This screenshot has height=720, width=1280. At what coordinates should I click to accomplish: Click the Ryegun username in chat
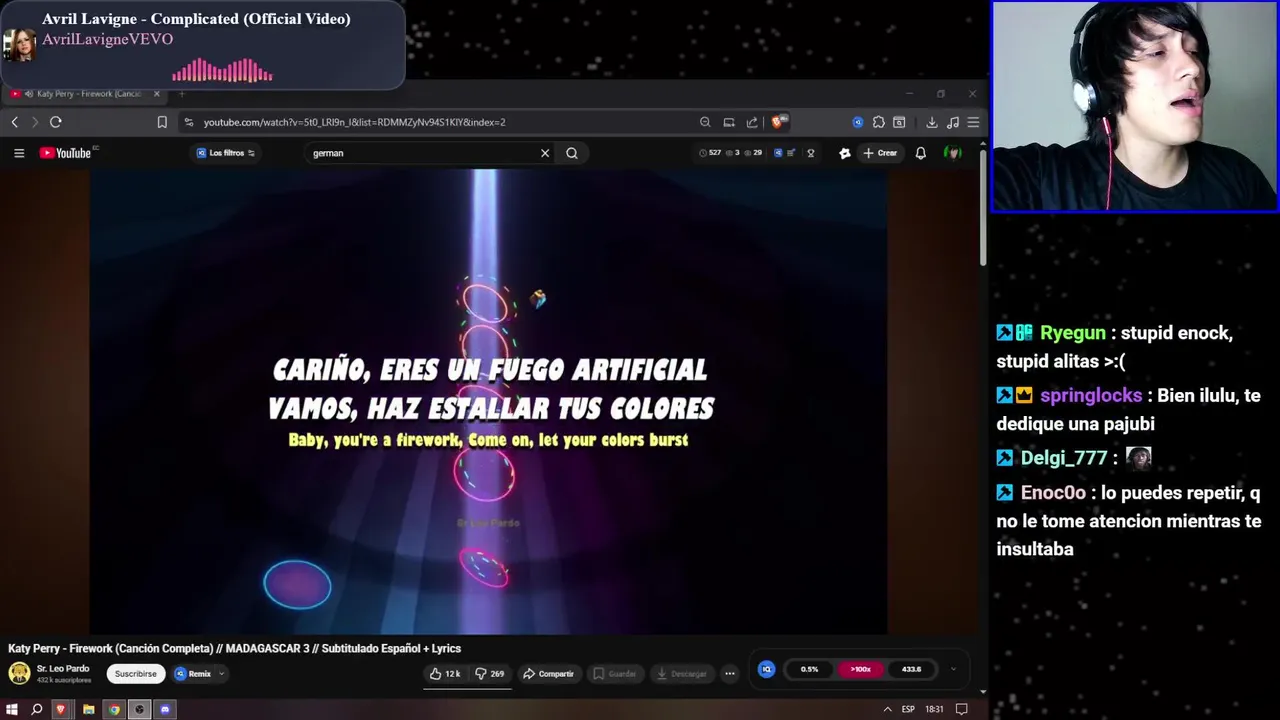click(x=1073, y=333)
